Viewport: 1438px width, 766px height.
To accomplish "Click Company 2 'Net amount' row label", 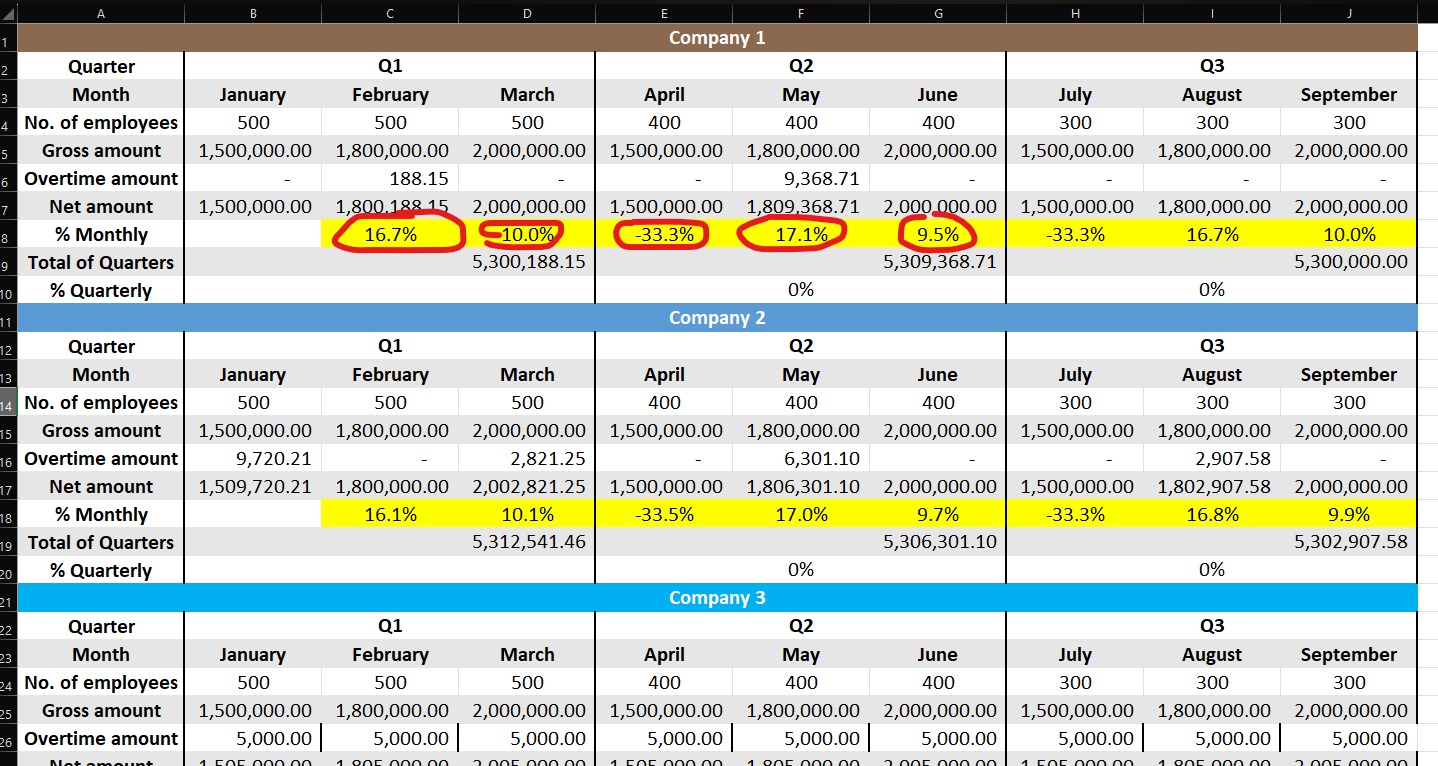I will click(x=101, y=487).
